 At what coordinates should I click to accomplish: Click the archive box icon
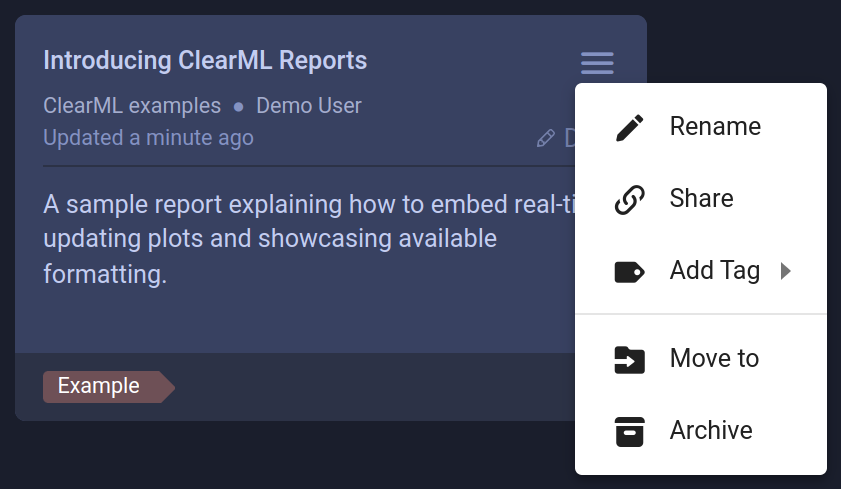629,431
